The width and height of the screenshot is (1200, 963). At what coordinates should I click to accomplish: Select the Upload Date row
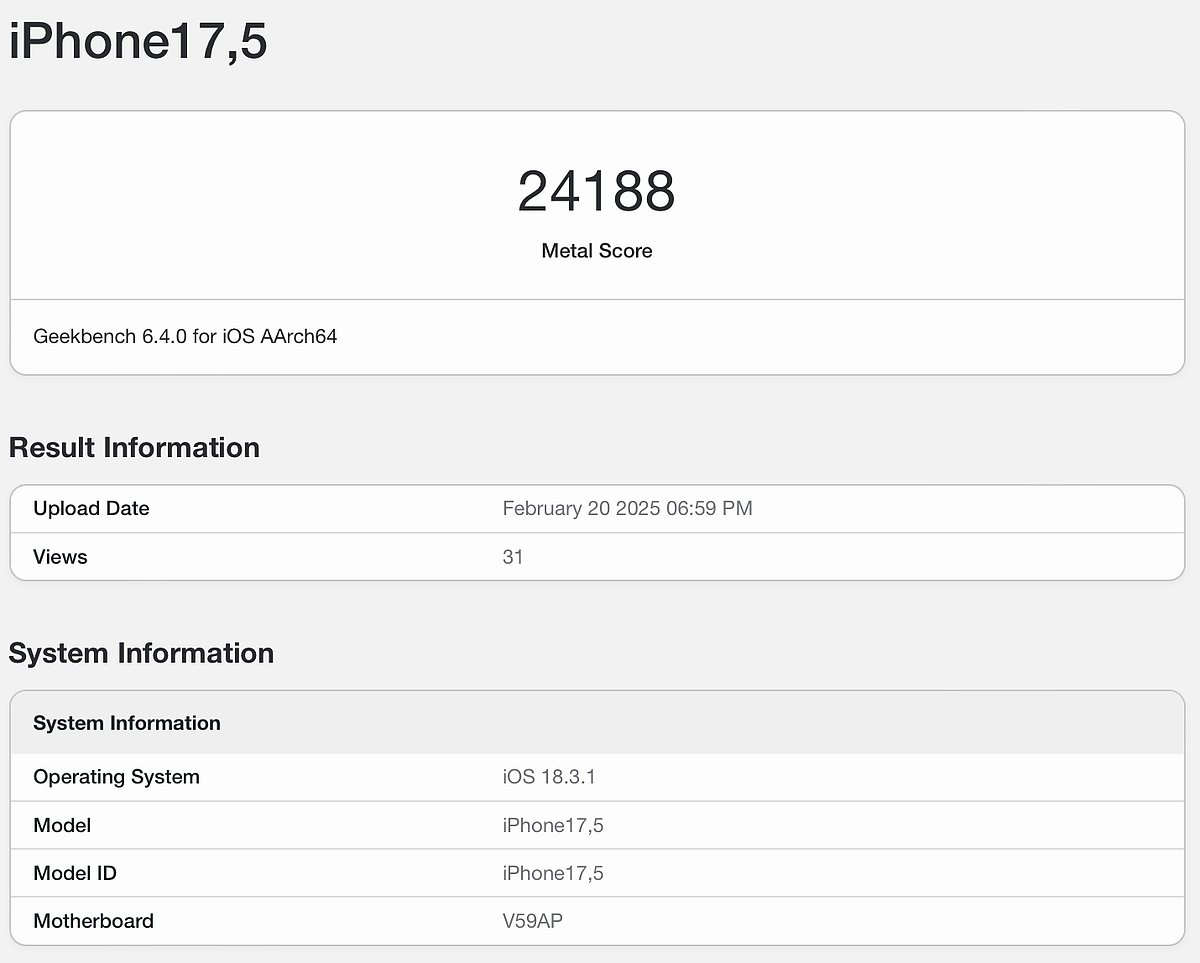pyautogui.click(x=91, y=508)
